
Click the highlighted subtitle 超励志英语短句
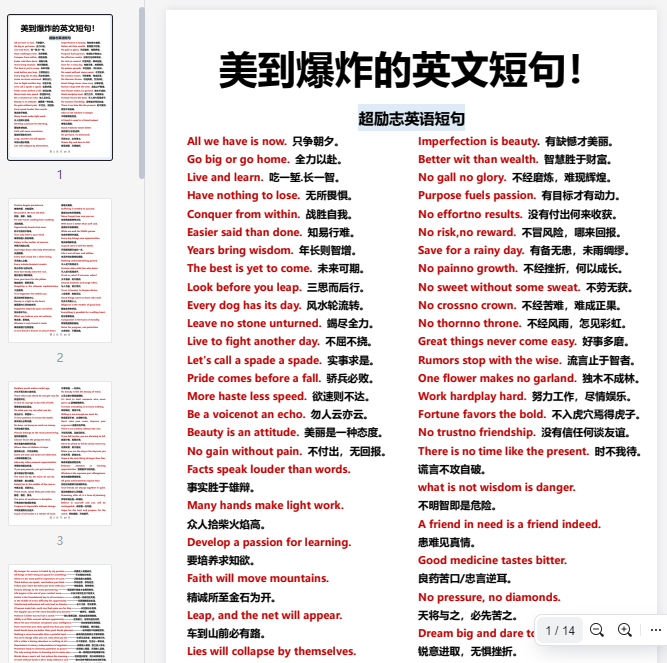411,119
